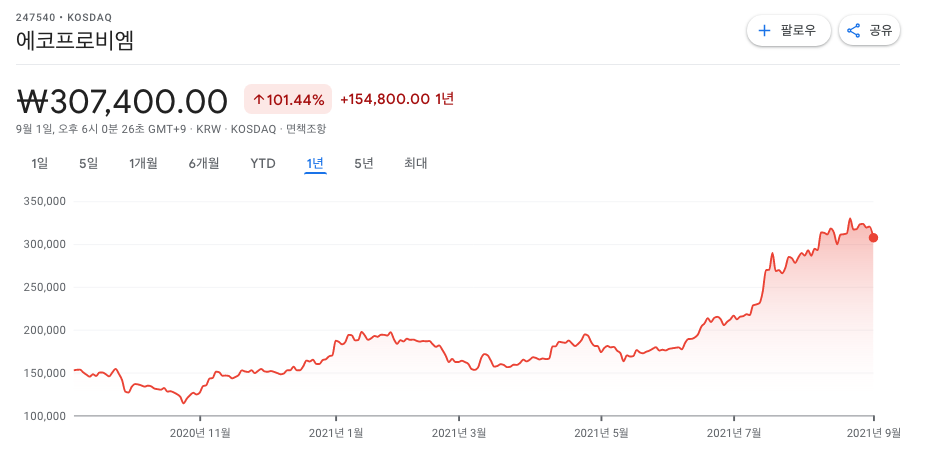The width and height of the screenshot is (930, 451).
Task: Click the 300,000 y-axis label
Action: (44, 244)
